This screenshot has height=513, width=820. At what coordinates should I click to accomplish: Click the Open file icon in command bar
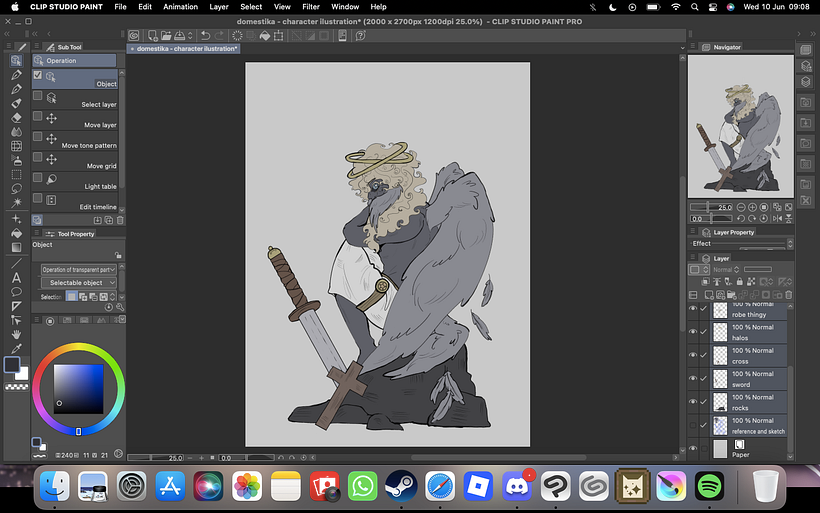(166, 36)
